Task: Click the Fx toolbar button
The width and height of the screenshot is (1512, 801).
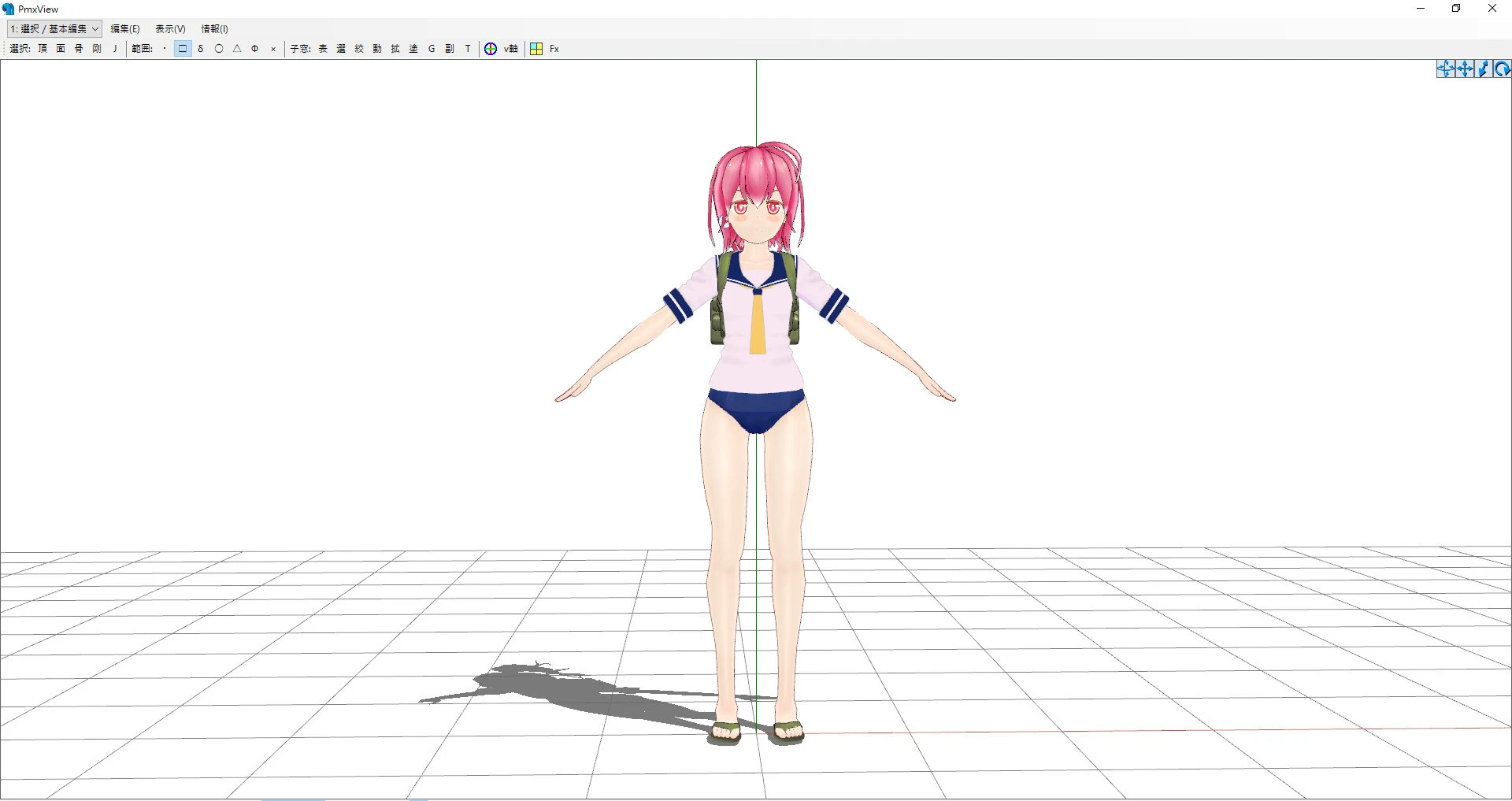Action: click(x=554, y=49)
